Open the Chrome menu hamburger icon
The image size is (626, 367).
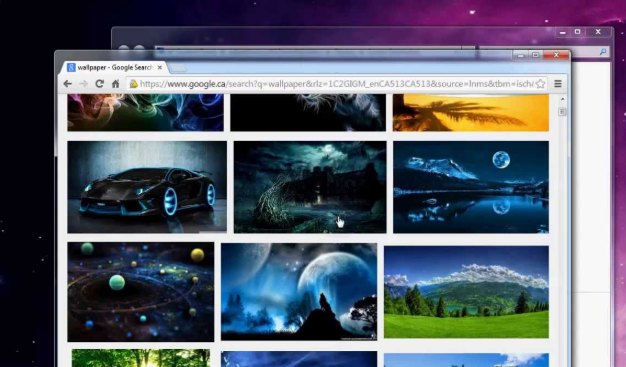(x=558, y=84)
